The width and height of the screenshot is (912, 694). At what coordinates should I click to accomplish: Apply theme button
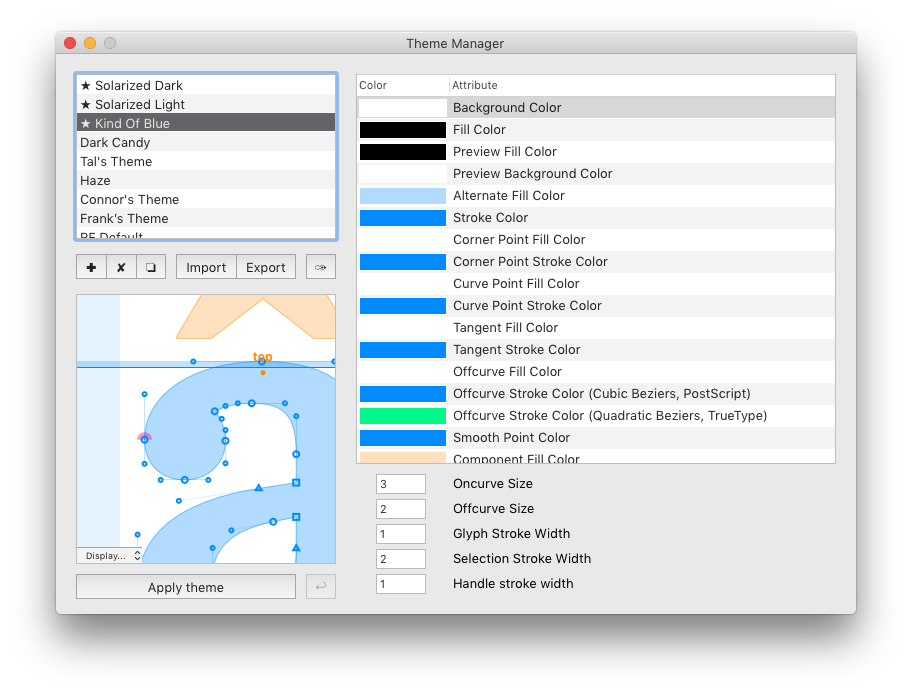186,587
